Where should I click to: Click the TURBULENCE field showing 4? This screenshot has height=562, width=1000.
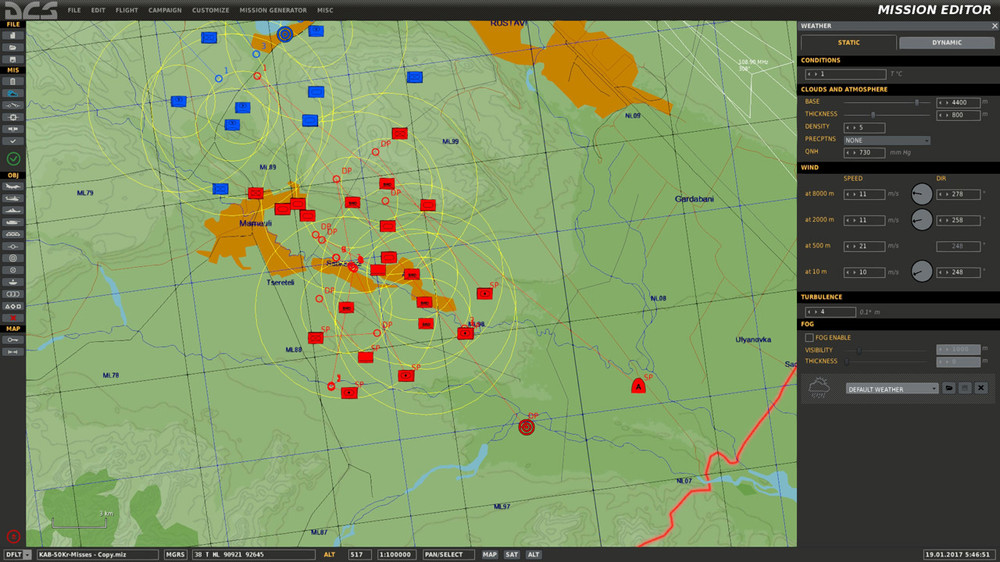(830, 312)
